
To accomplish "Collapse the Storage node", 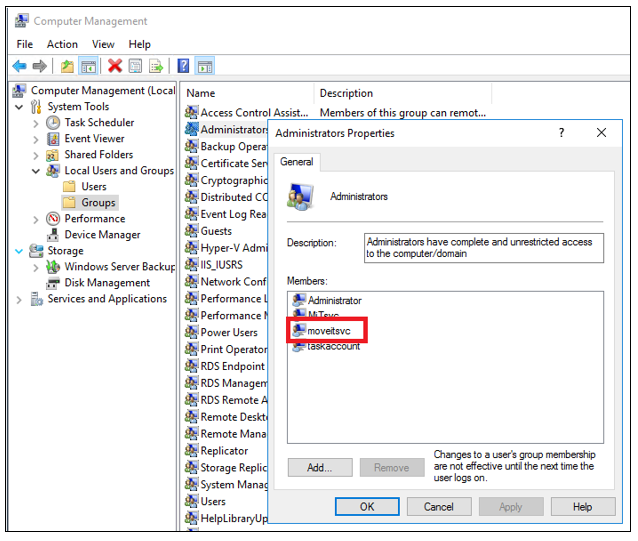I will (x=19, y=251).
